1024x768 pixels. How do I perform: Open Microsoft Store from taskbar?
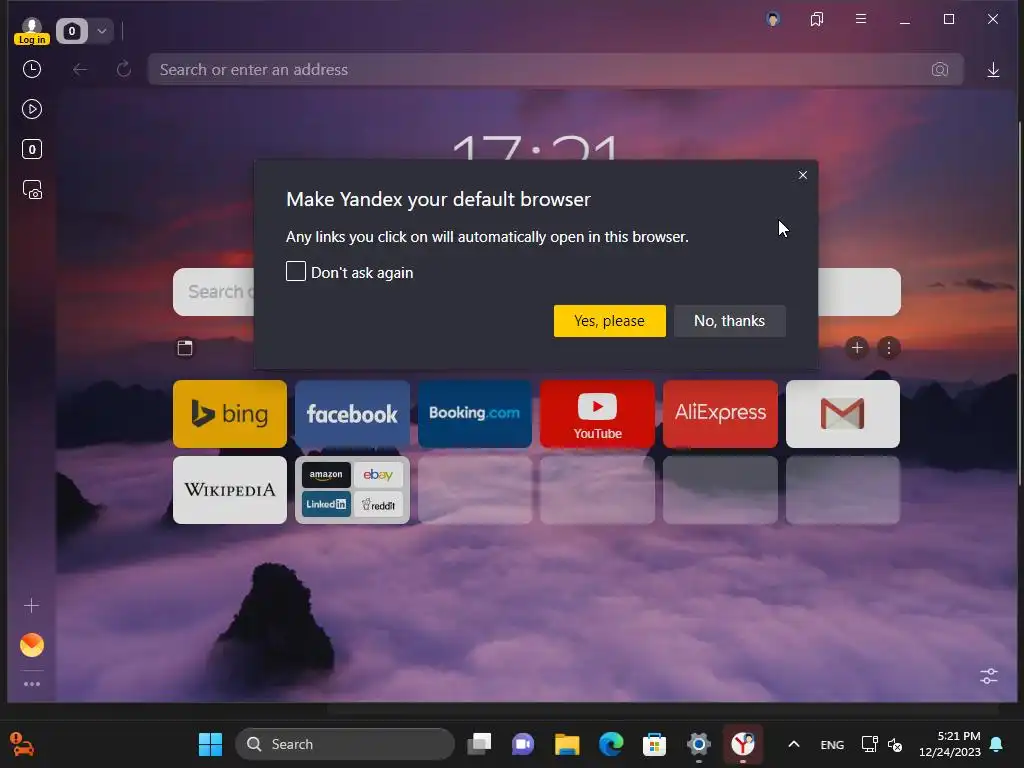click(654, 744)
